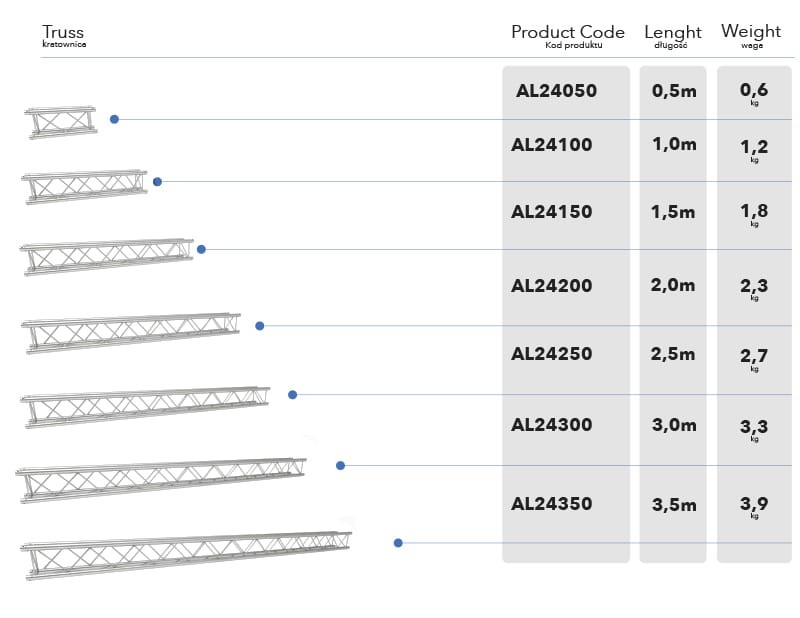Click the truss image for AL24200
Viewport: 800px width, 618px height.
click(x=131, y=332)
